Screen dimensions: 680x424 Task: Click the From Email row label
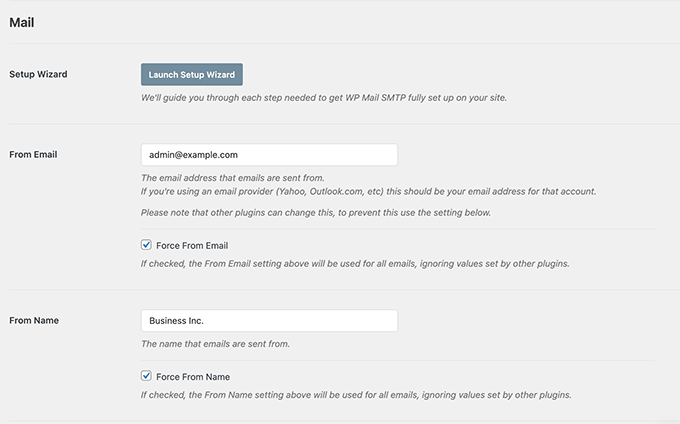pos(33,154)
